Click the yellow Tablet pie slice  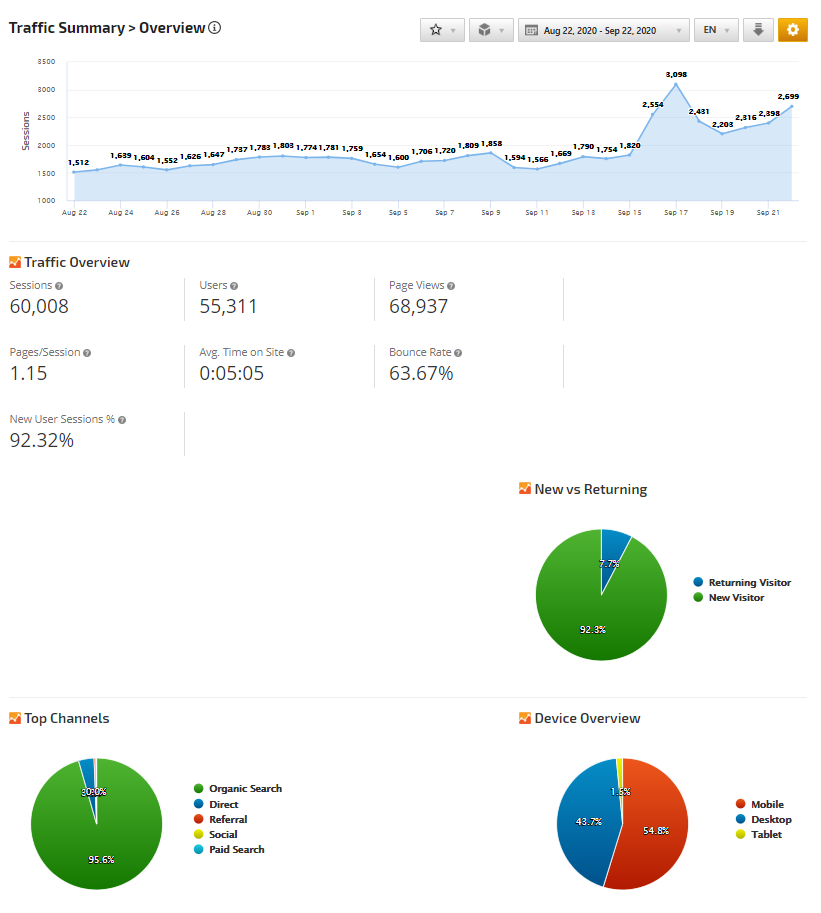coord(620,774)
